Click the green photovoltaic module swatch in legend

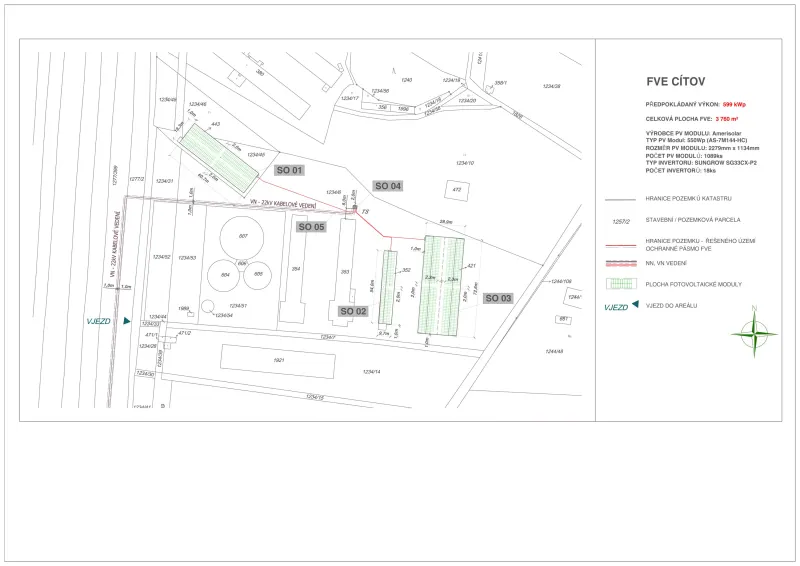click(621, 284)
